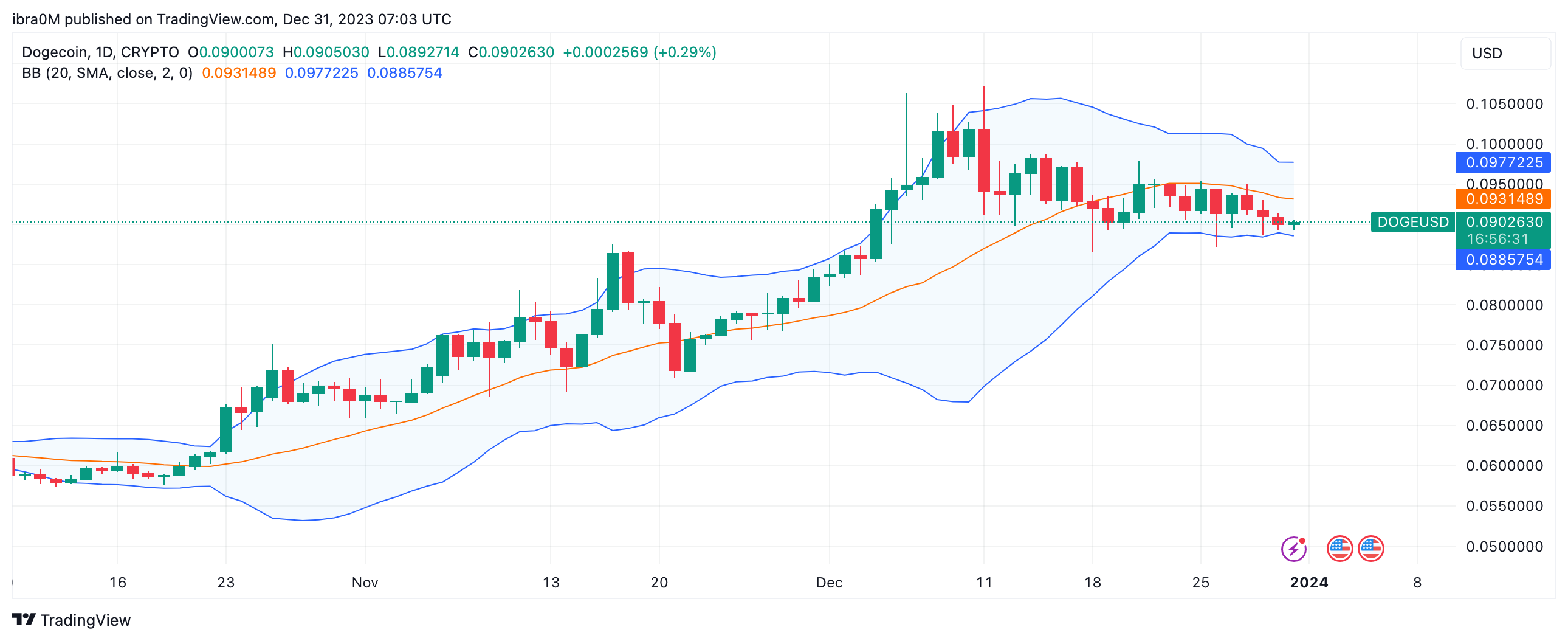Click the 0.0600000 price axis tick
Viewport: 1568px width, 641px height.
[x=1504, y=466]
